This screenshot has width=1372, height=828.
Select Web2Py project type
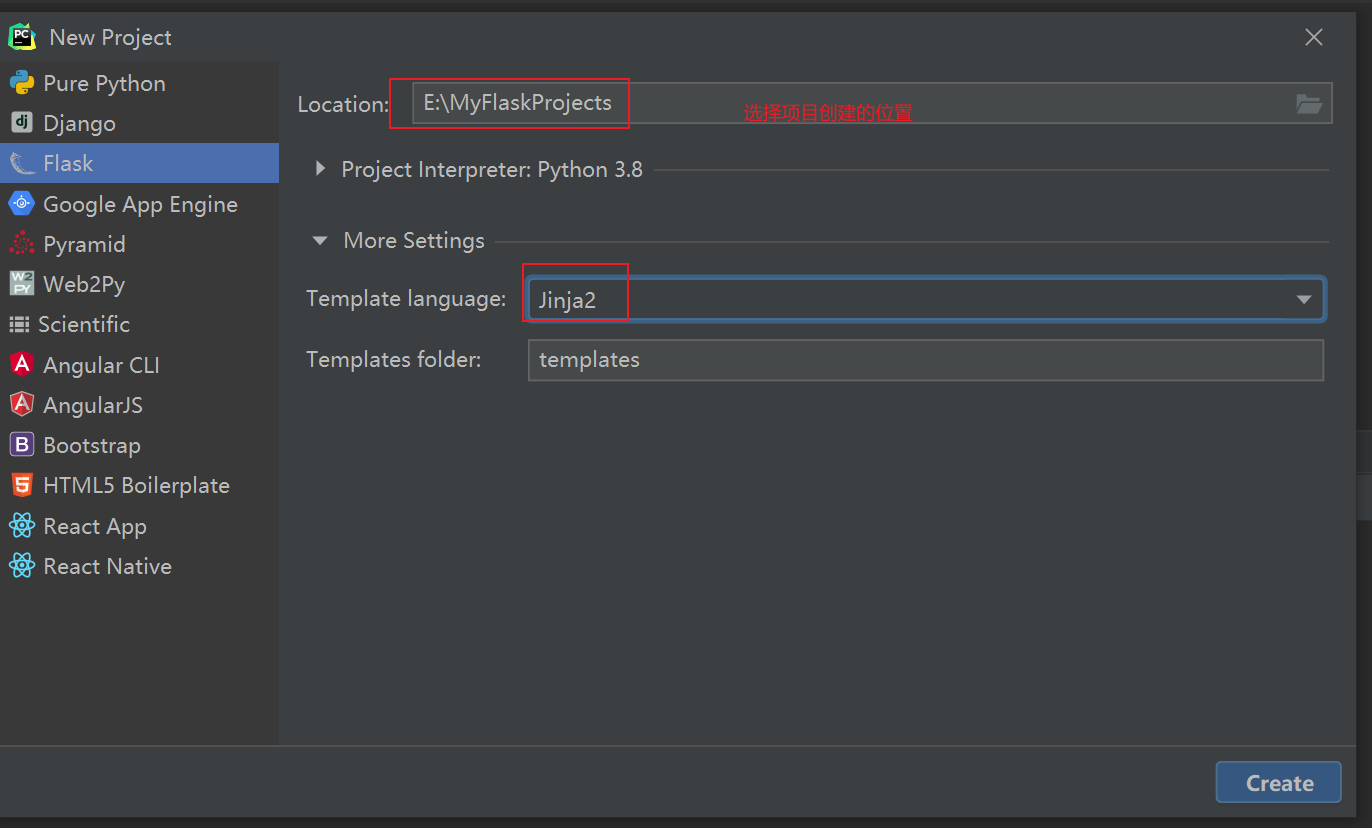tap(140, 284)
